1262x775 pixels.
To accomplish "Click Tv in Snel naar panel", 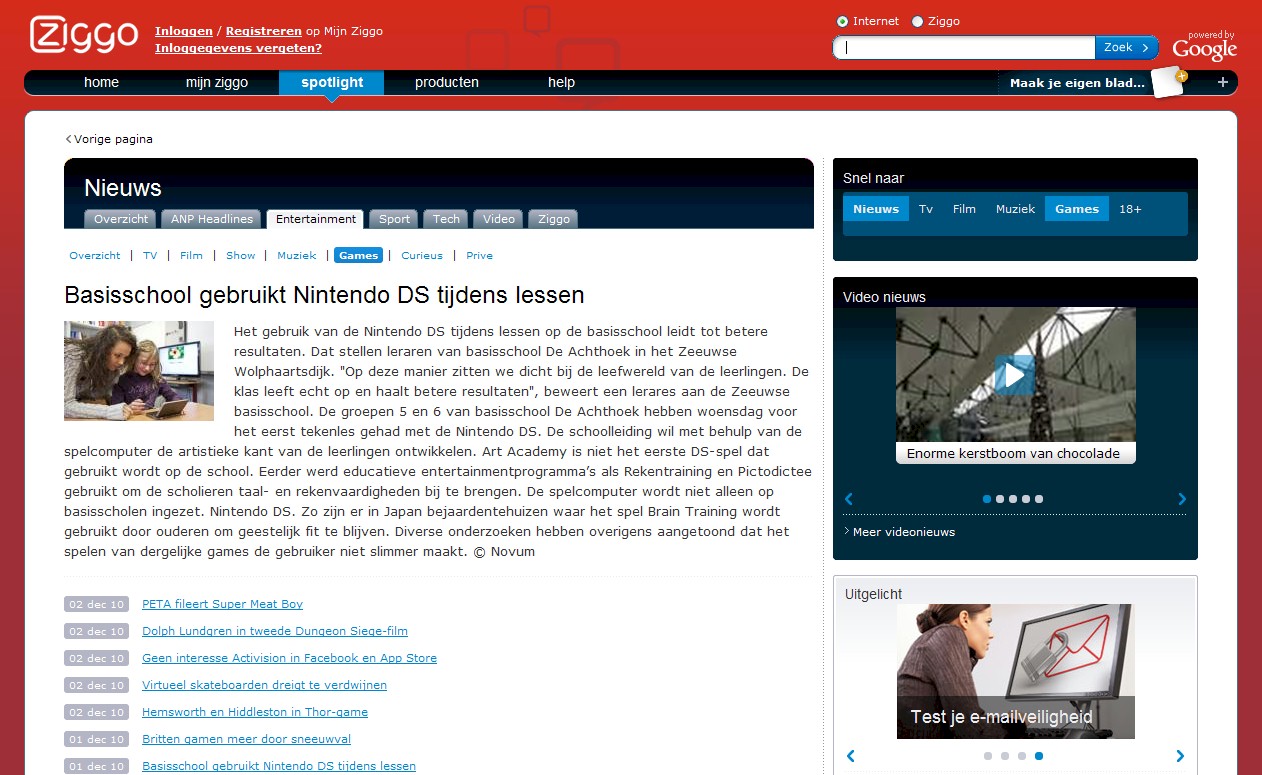I will point(926,209).
